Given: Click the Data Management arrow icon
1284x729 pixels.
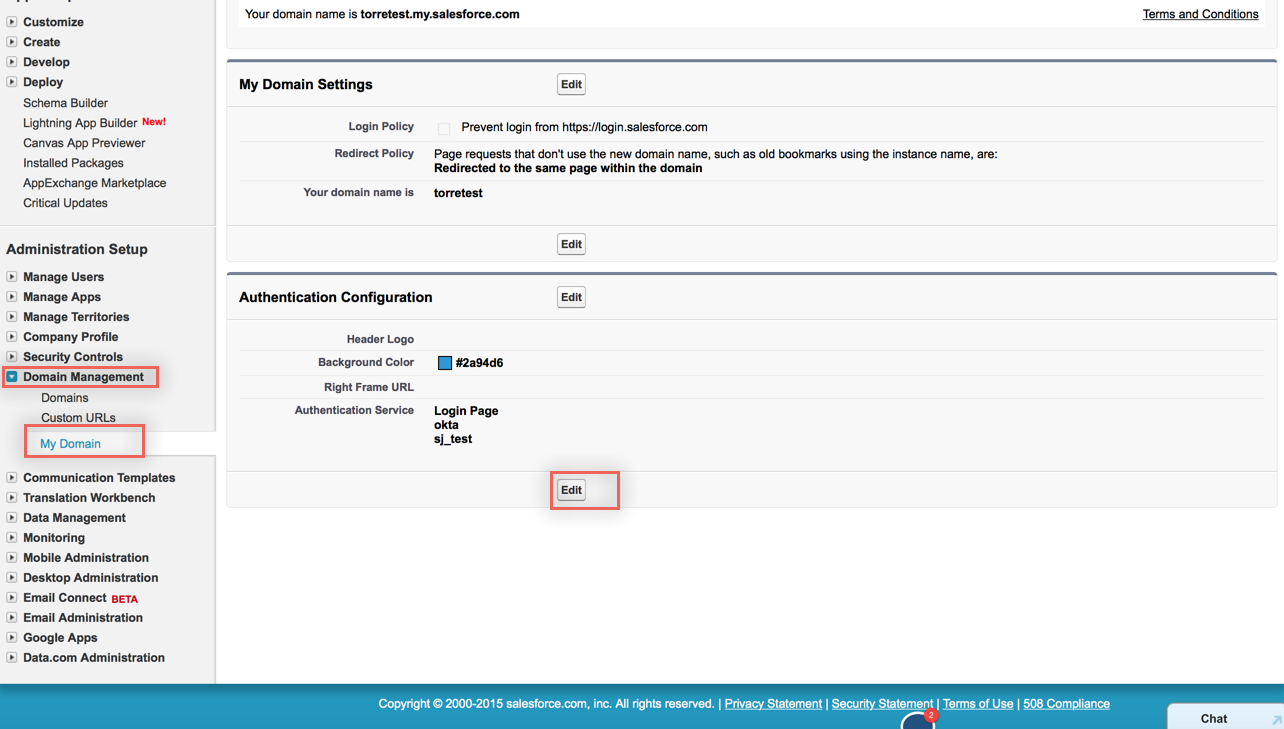Looking at the screenshot, I should [12, 518].
